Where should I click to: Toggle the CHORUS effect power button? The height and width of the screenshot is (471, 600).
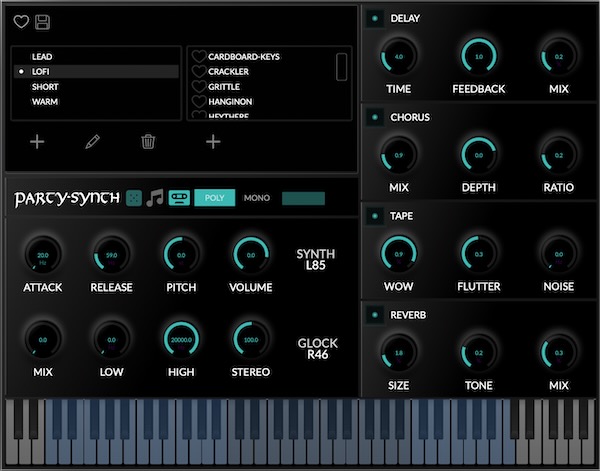click(375, 117)
